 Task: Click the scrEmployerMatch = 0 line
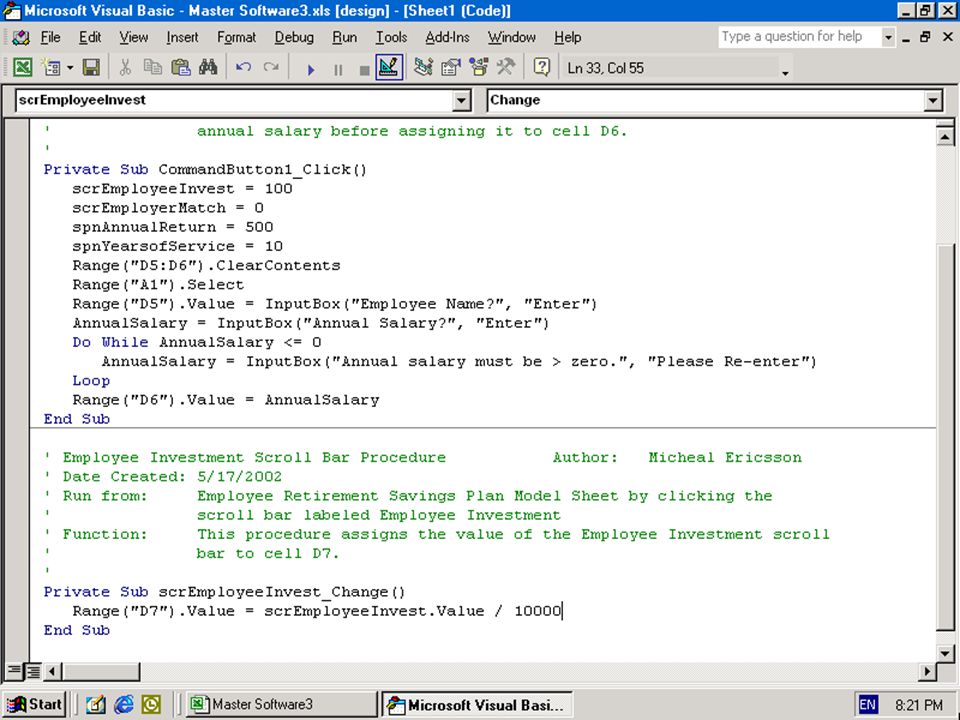point(168,208)
